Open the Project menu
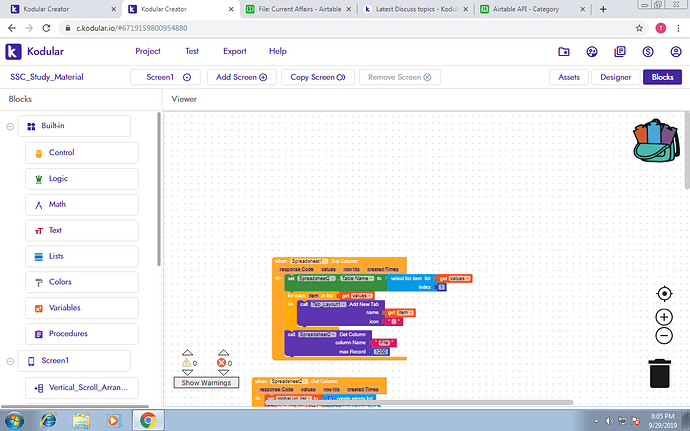The height and width of the screenshot is (431, 690). tap(148, 51)
